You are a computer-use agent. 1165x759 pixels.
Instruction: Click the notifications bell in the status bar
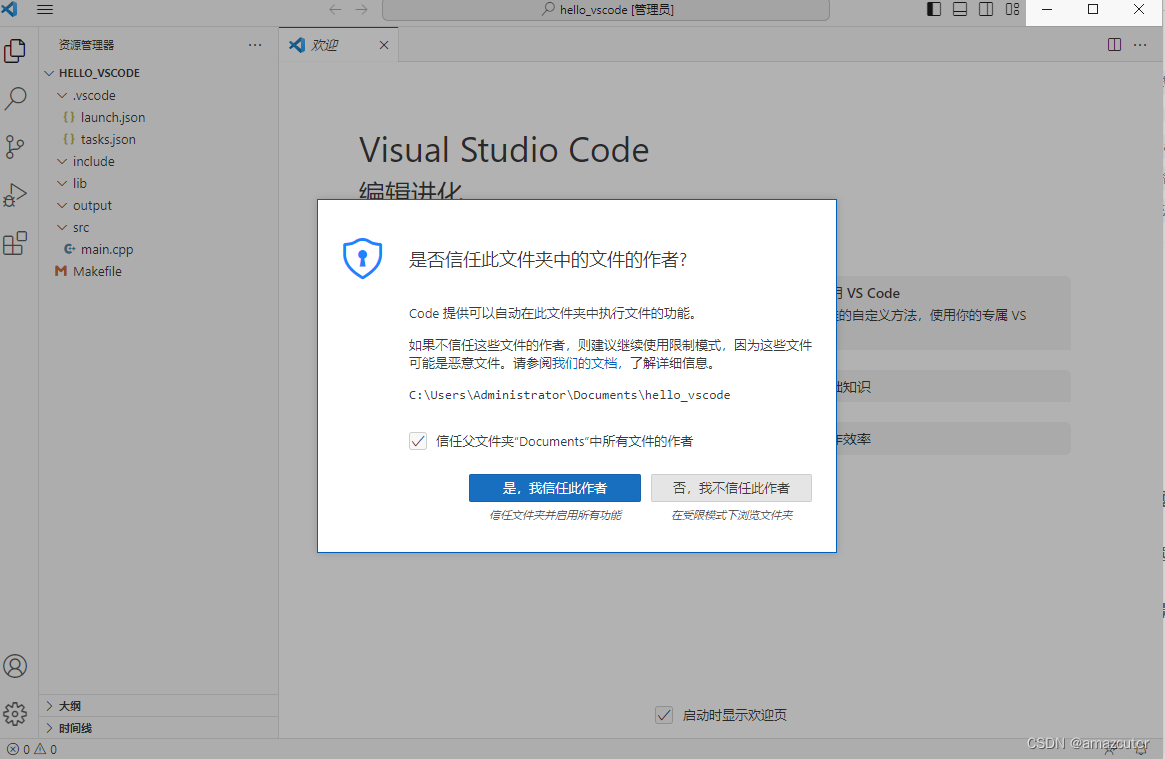pyautogui.click(x=1140, y=748)
